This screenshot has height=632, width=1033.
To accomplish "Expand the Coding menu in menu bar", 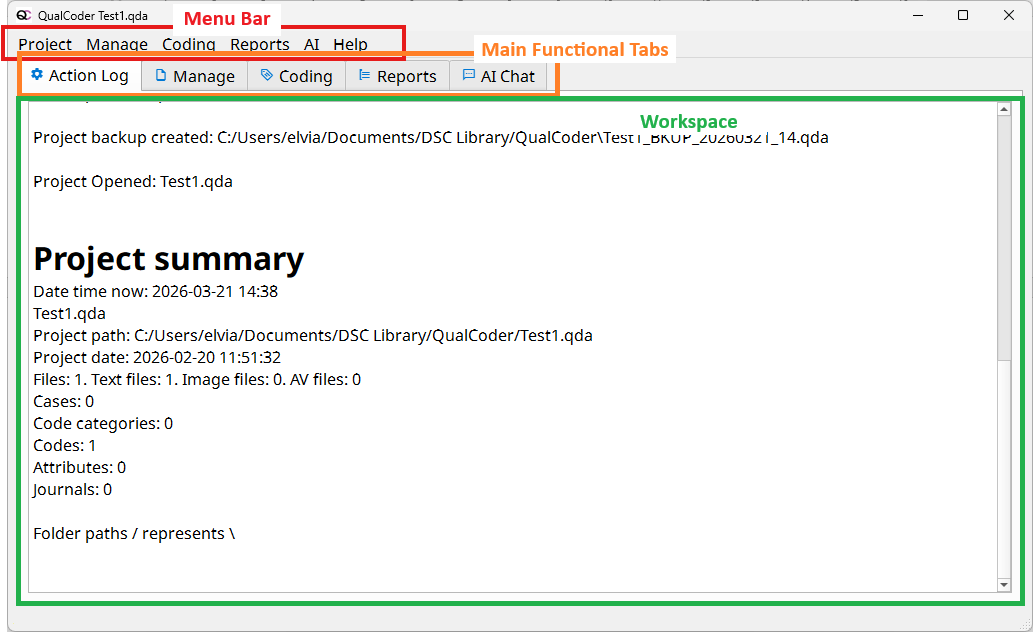I will click(188, 44).
